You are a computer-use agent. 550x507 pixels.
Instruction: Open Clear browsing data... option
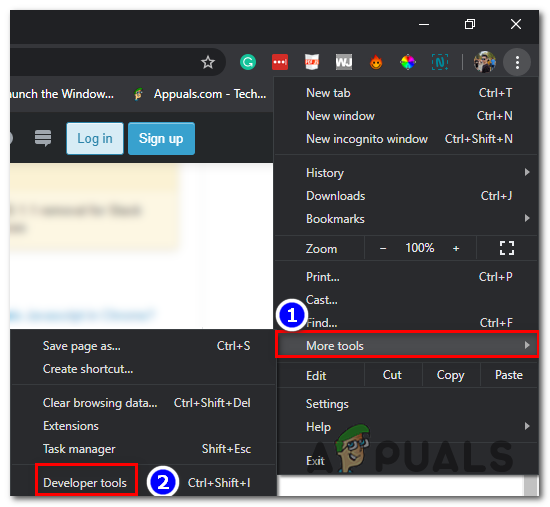144,403
